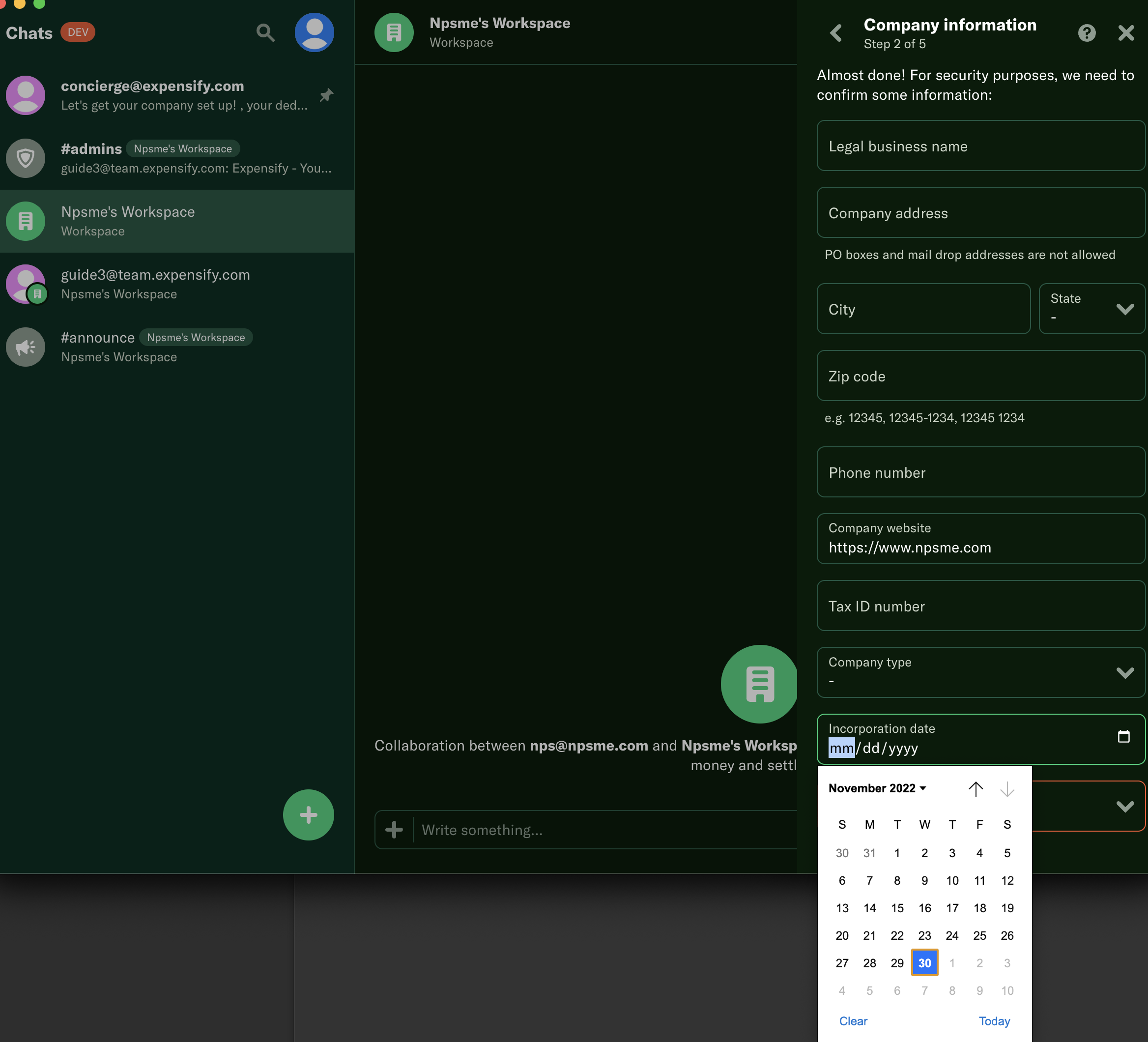Click the #announce megaphone avatar

[x=25, y=347]
